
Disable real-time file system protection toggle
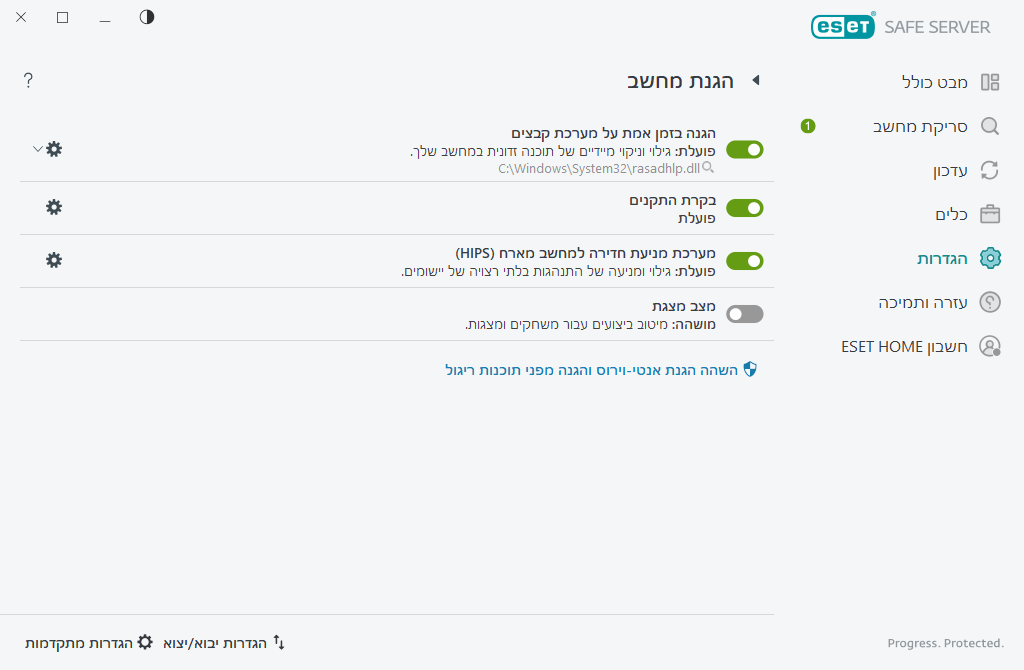tap(744, 150)
